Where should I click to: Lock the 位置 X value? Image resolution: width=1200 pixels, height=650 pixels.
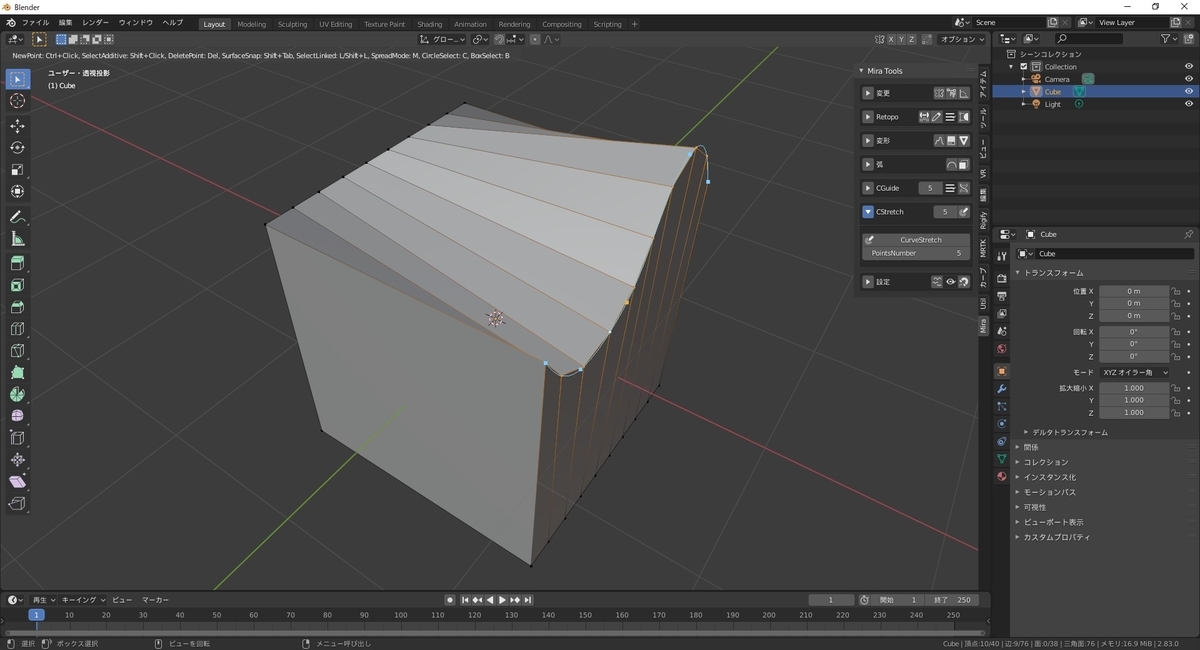1176,291
